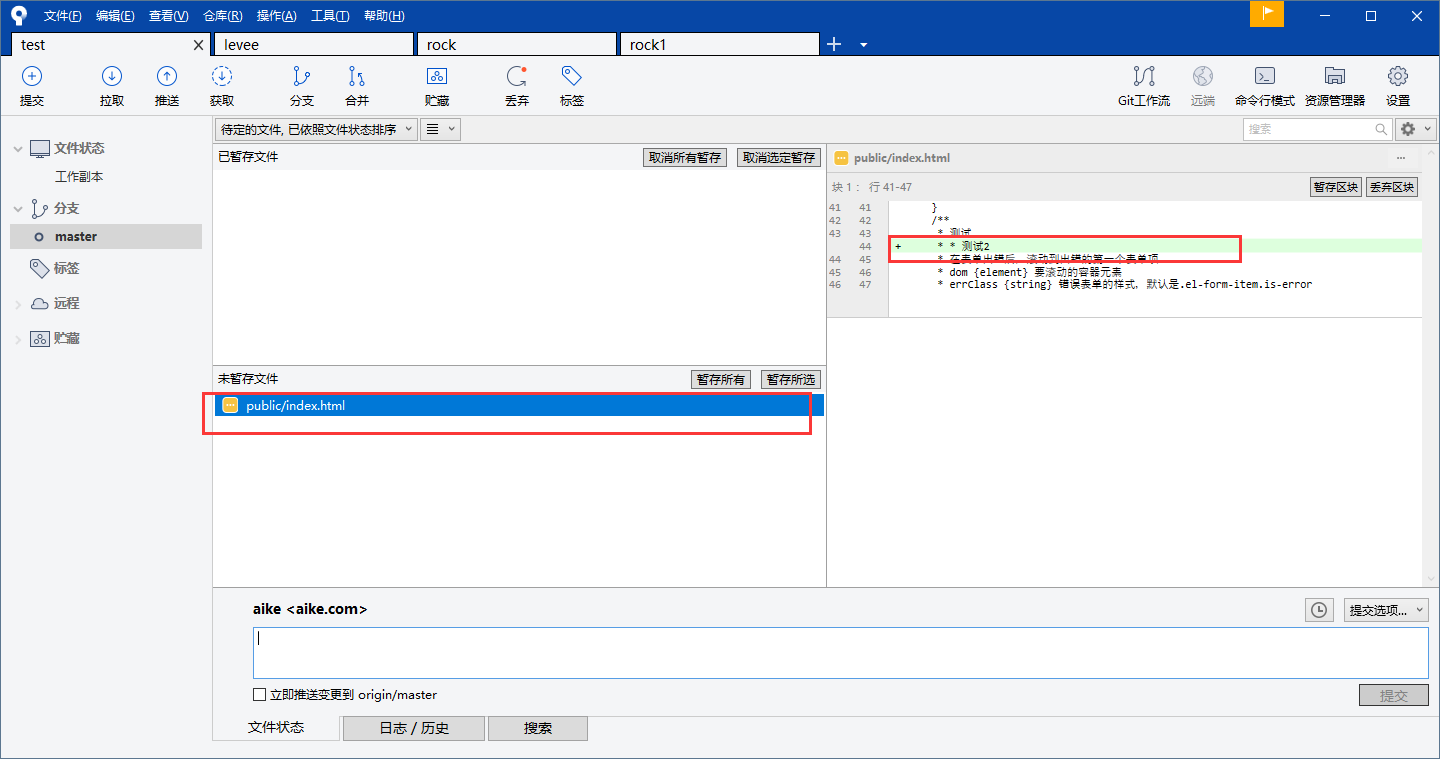Open the tab list dropdown arrow
This screenshot has width=1440, height=759.
[x=863, y=45]
